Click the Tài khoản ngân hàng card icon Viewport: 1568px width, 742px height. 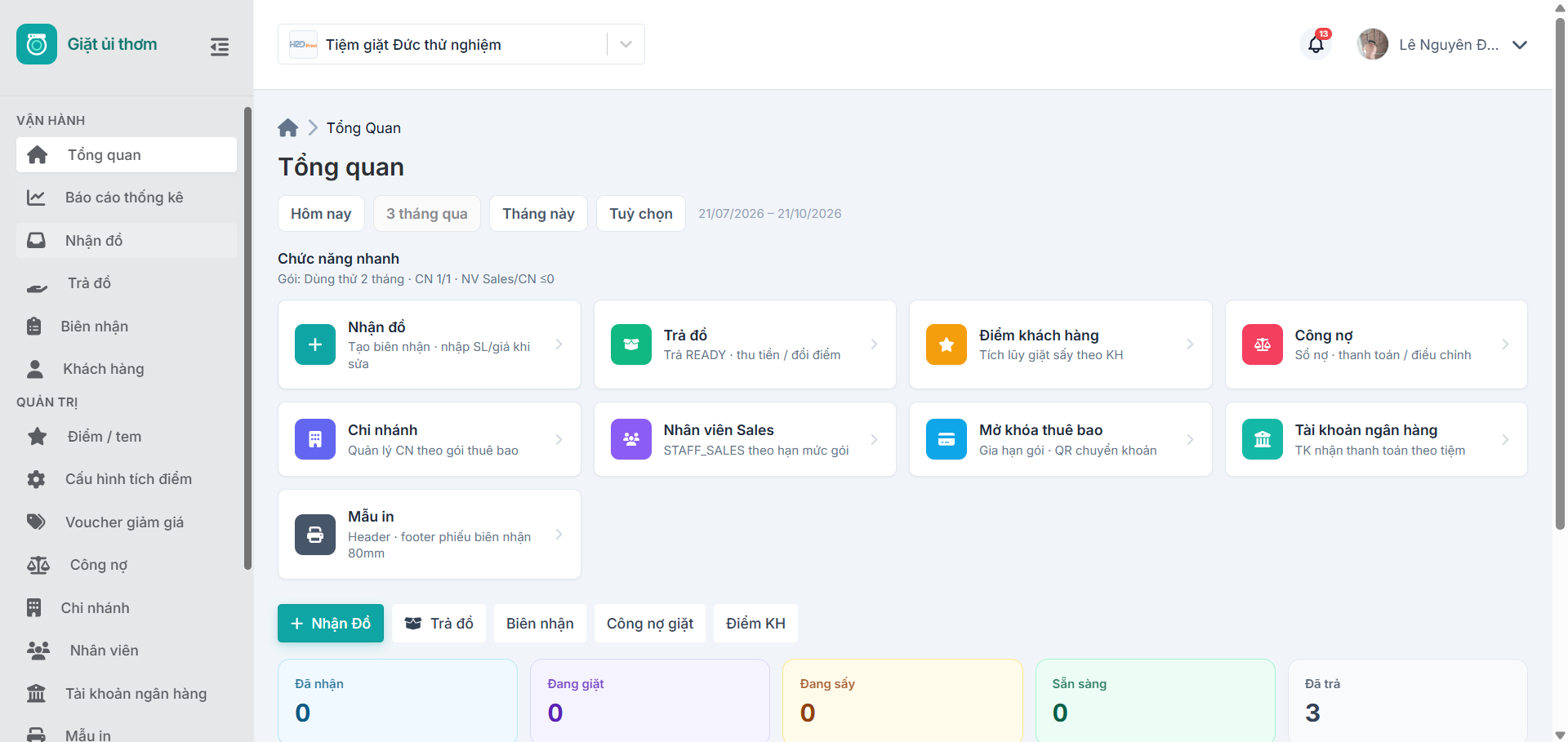click(x=1263, y=439)
